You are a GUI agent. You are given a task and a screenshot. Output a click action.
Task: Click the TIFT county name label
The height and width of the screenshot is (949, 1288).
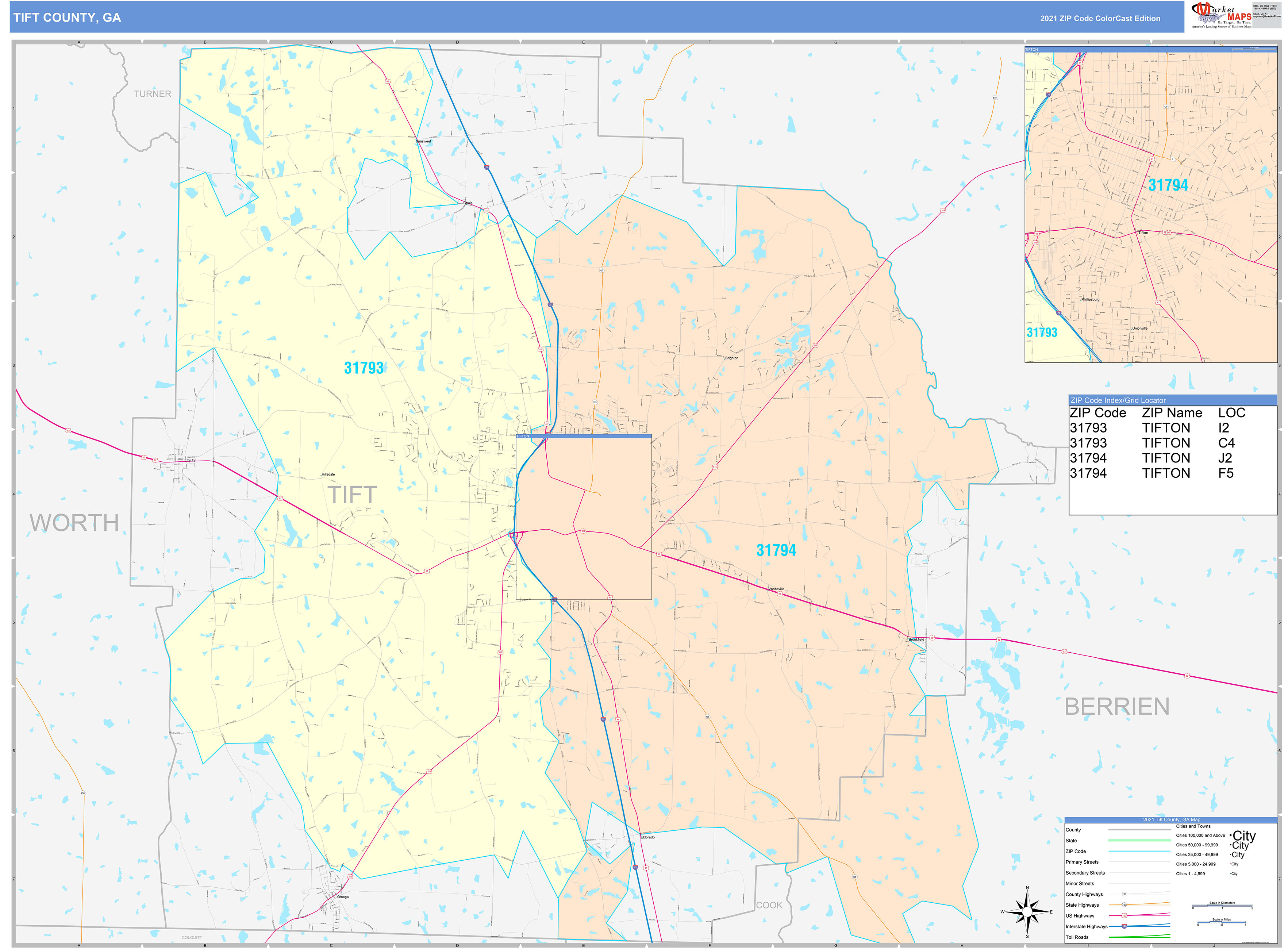click(352, 495)
